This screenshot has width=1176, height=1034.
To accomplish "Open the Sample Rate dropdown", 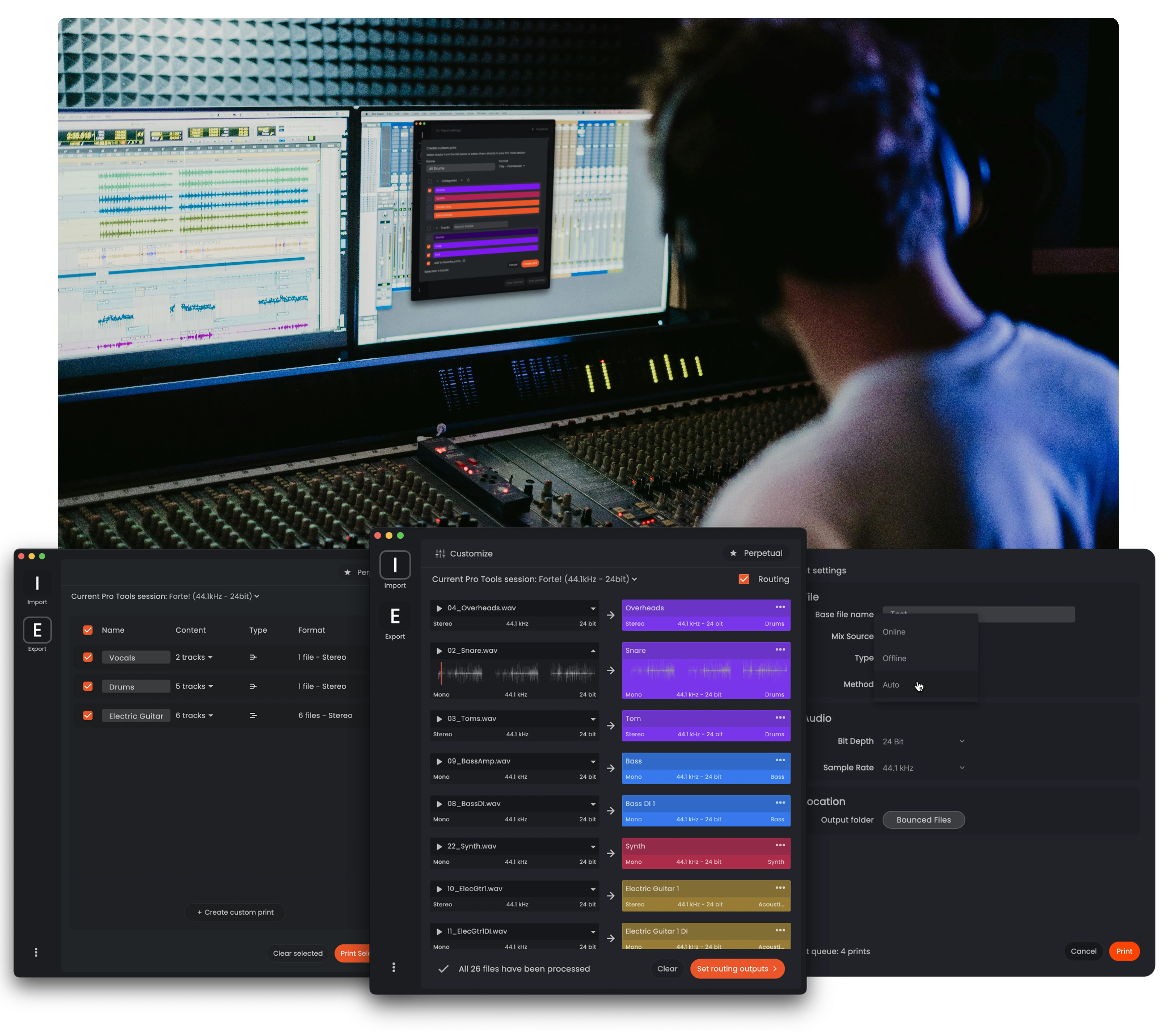I will [x=924, y=768].
